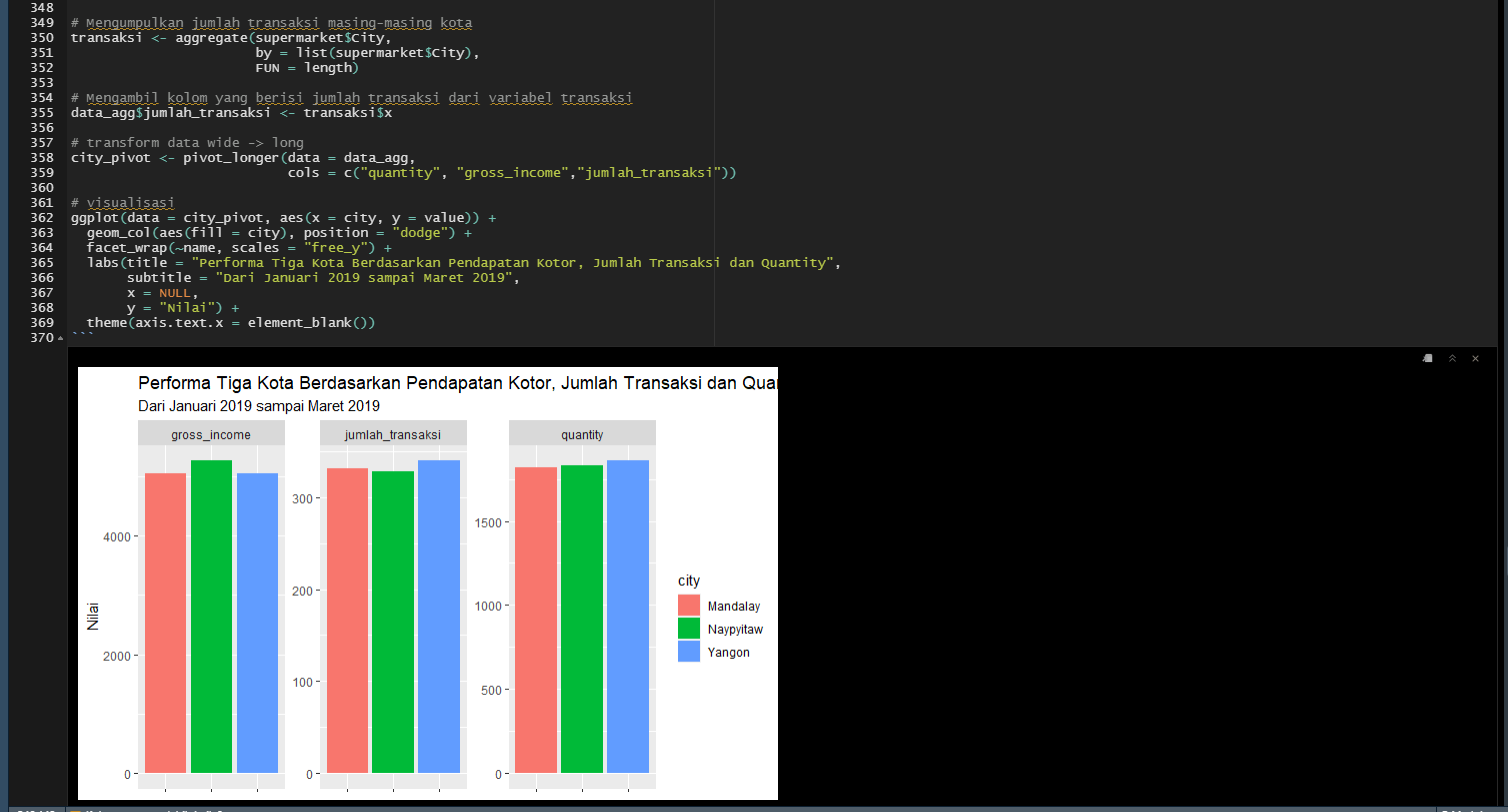The width and height of the screenshot is (1508, 812).
Task: Click the bottom status bar of the editor
Action: tap(400, 808)
